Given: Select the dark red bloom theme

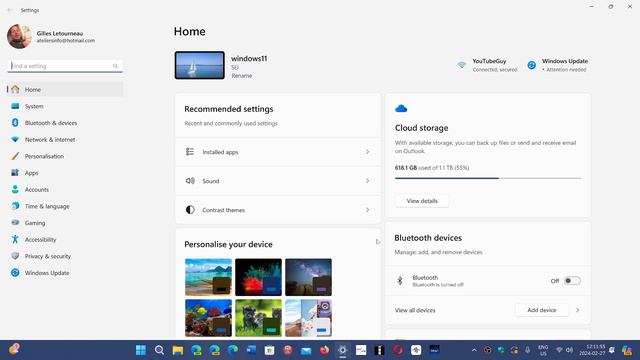Looking at the screenshot, I should click(x=258, y=277).
